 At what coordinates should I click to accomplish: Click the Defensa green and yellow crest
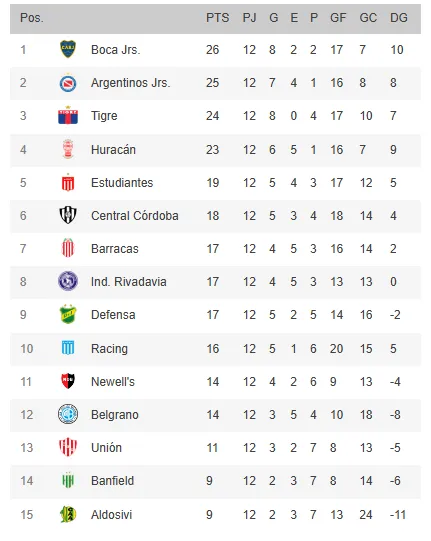point(68,314)
